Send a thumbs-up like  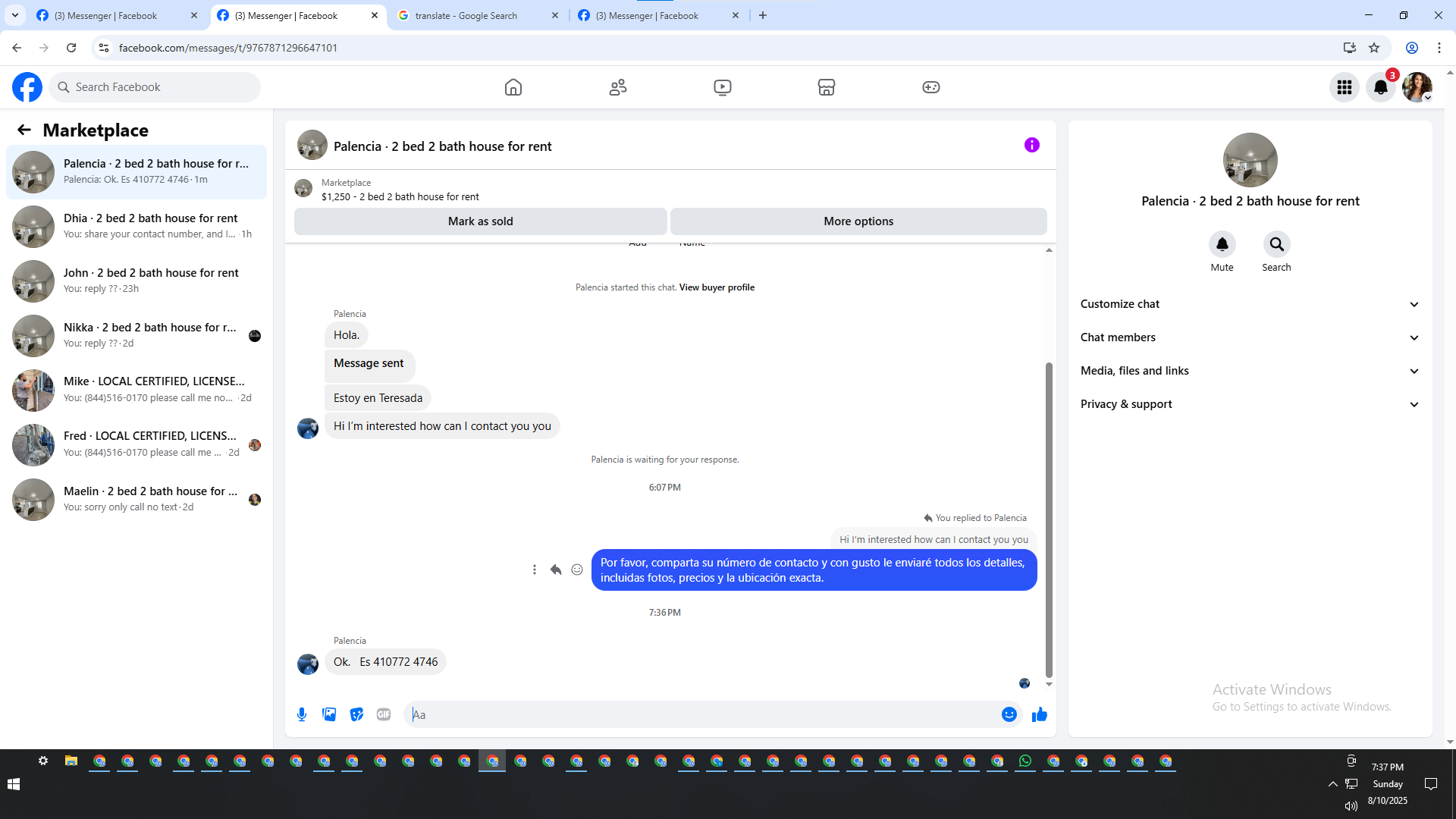pyautogui.click(x=1039, y=714)
